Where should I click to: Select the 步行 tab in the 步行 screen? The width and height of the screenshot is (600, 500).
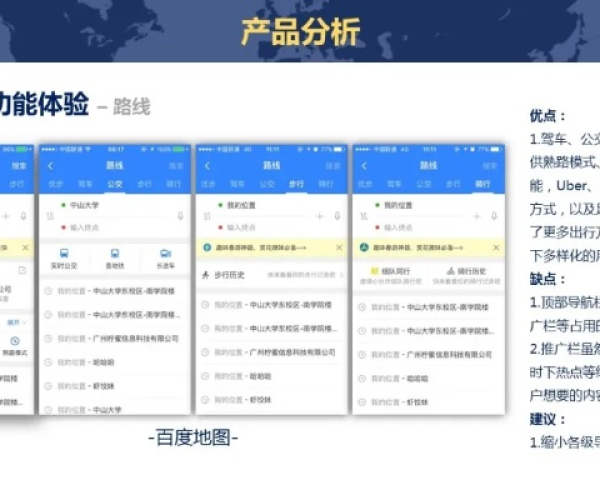(297, 184)
